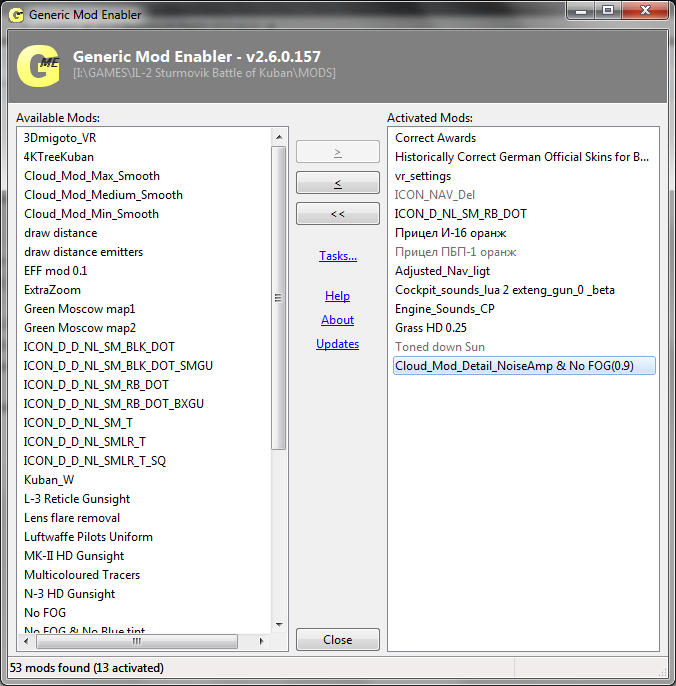Select 'Grass HD 0.25' activated mod

431,328
